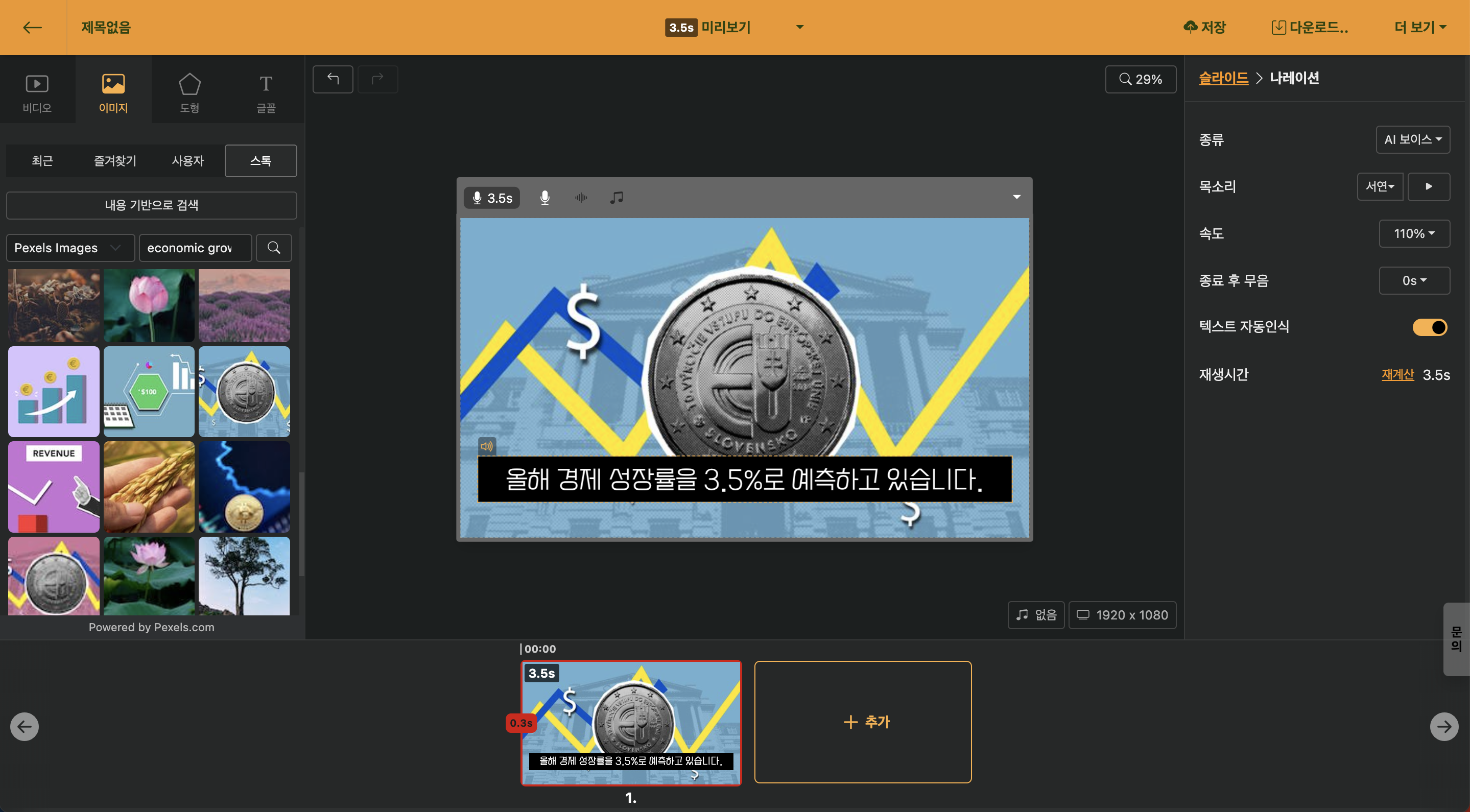Switch to the 최근 filter tab
Viewport: 1470px width, 812px height.
[42, 161]
